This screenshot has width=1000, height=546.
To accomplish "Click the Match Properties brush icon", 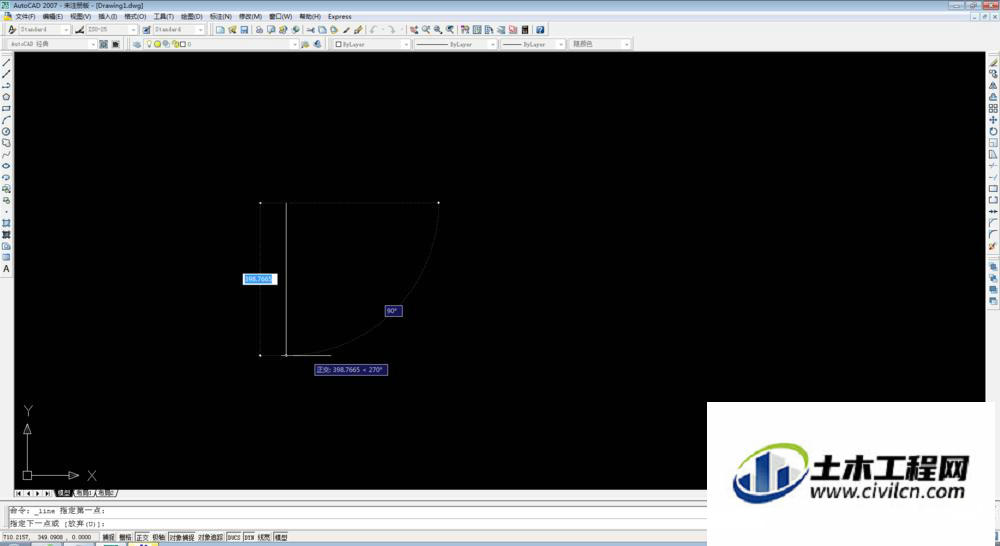I will (x=358, y=30).
